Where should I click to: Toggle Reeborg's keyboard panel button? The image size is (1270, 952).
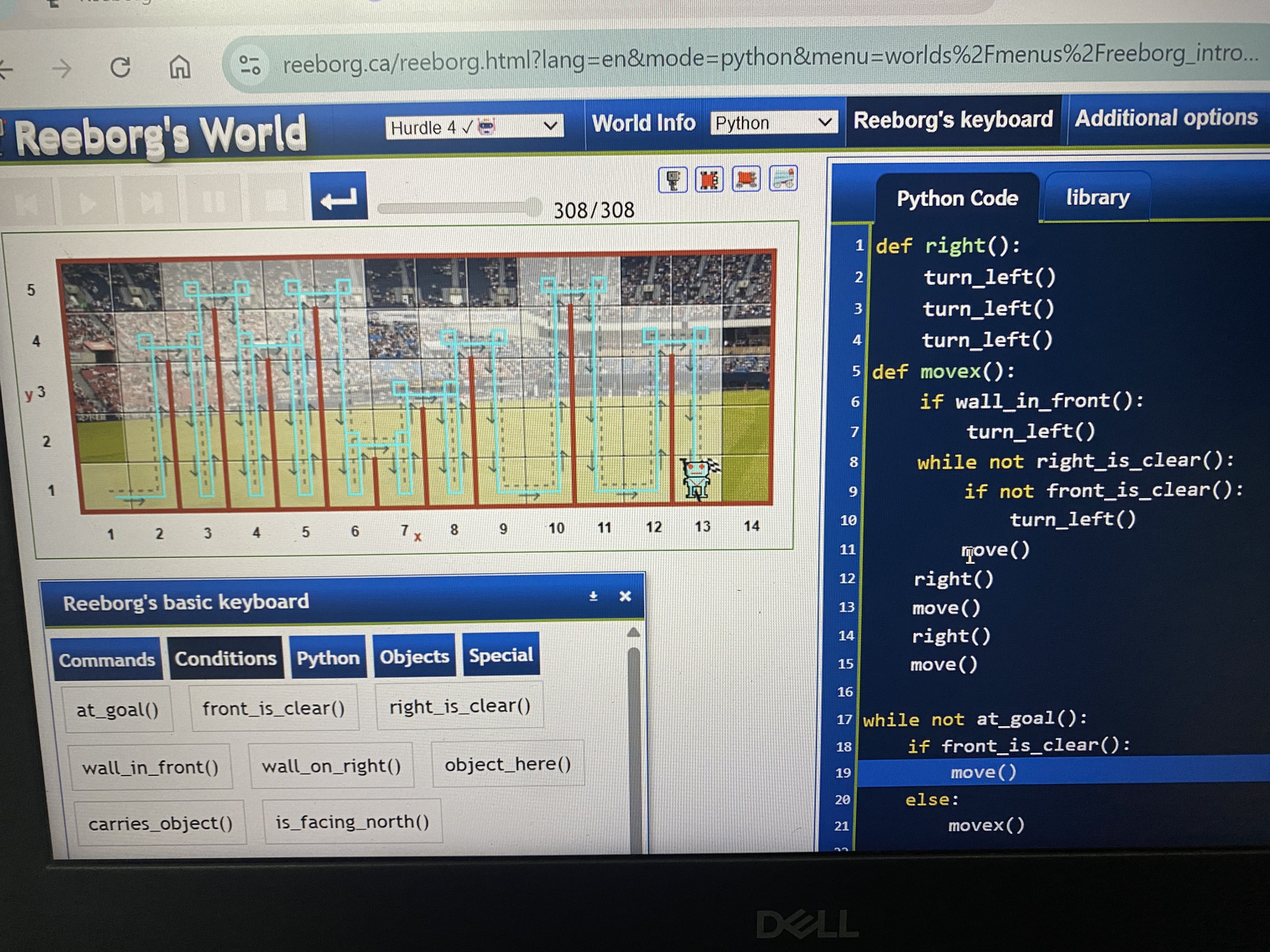953,120
